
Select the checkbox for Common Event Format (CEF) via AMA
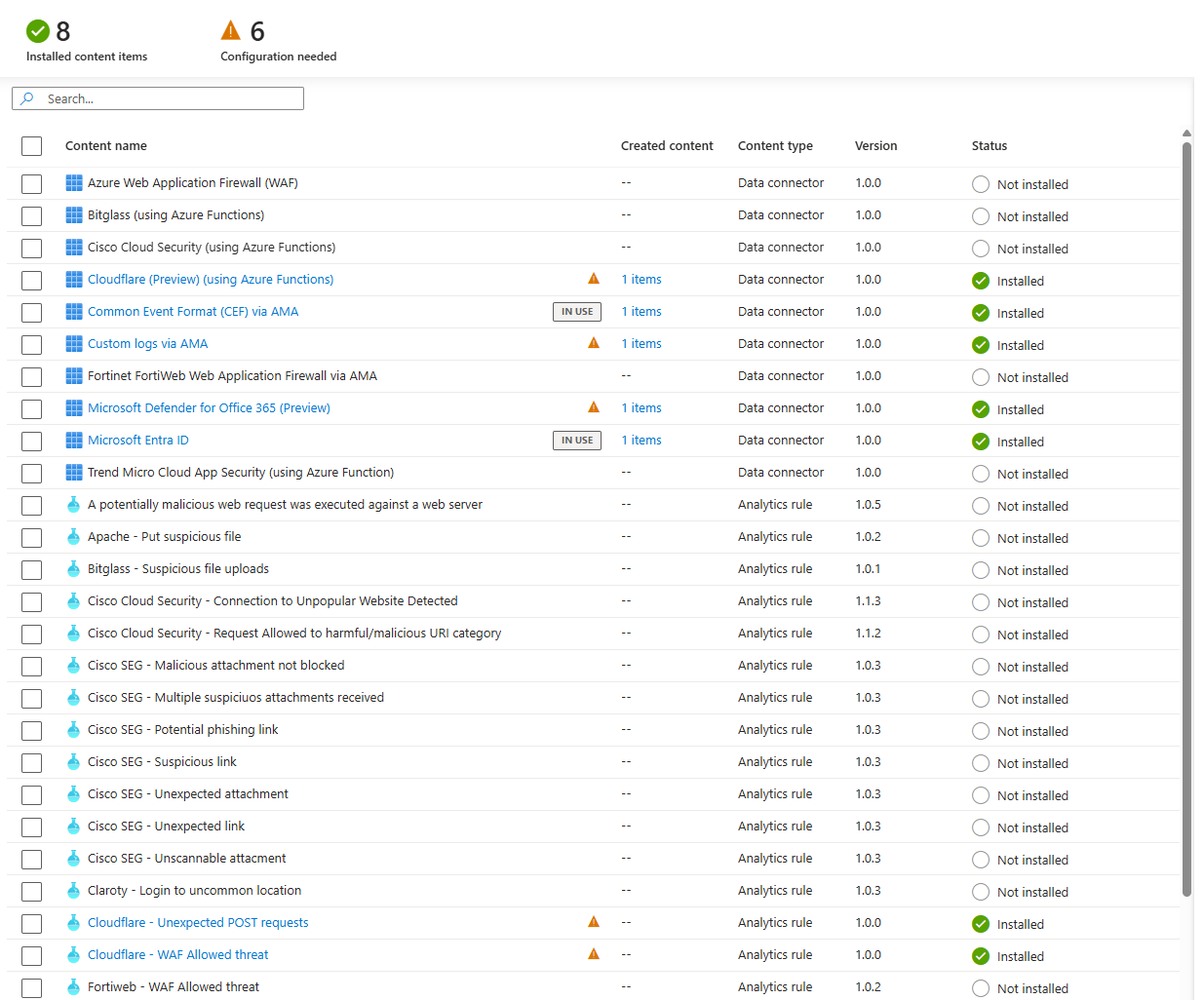[32, 313]
